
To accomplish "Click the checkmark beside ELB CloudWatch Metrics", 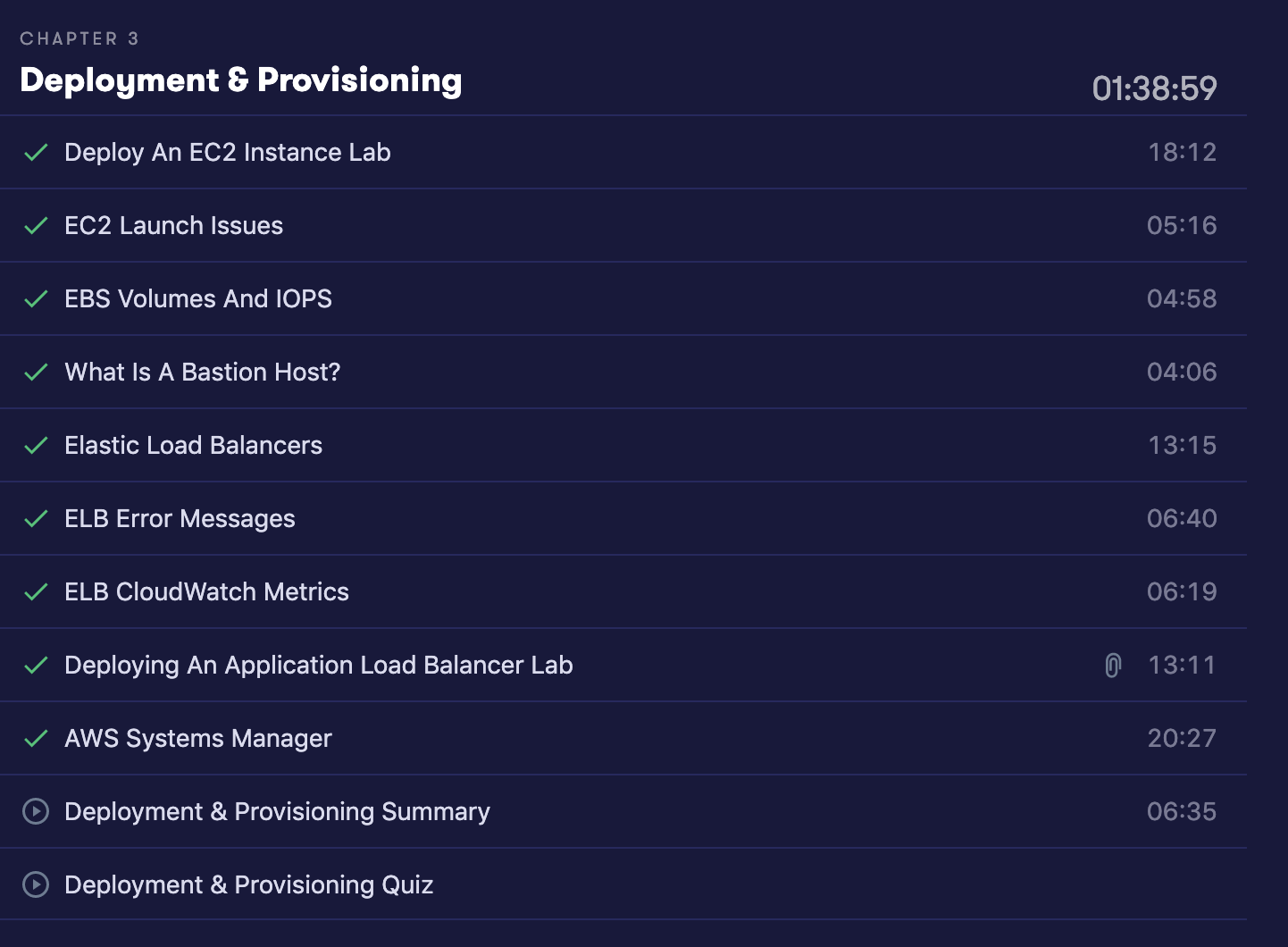I will click(36, 592).
